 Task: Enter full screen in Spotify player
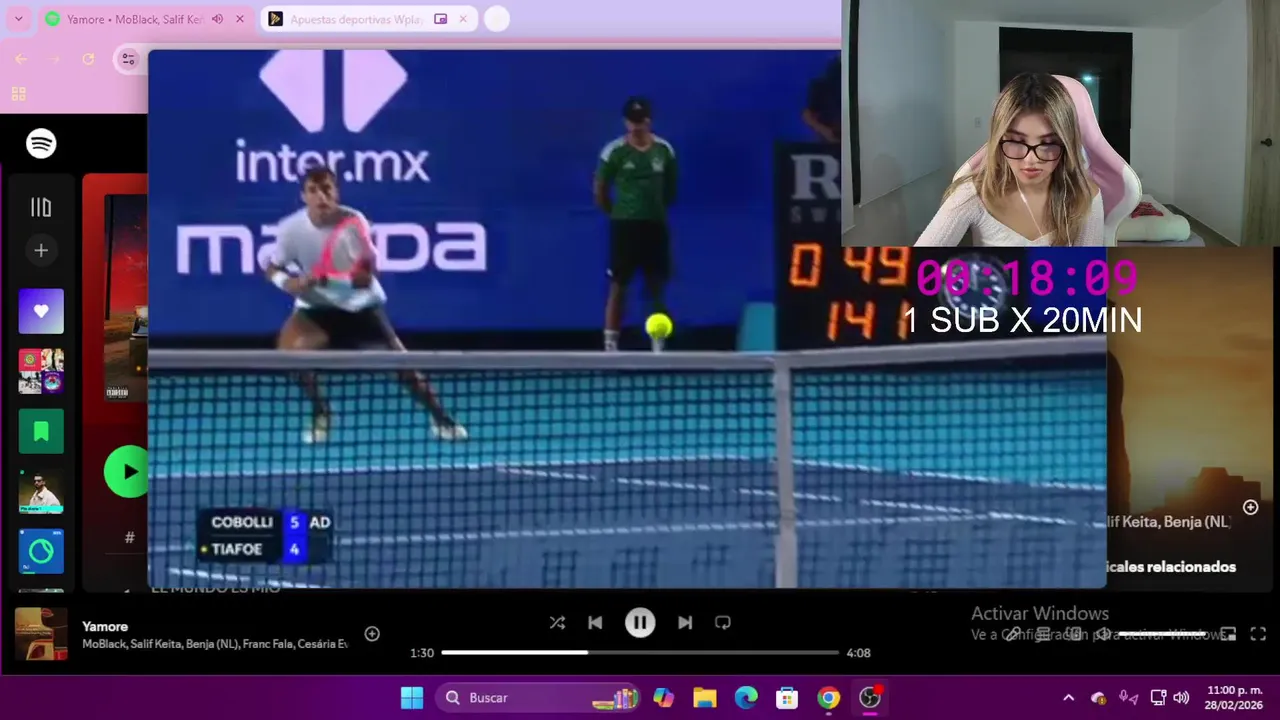1258,634
